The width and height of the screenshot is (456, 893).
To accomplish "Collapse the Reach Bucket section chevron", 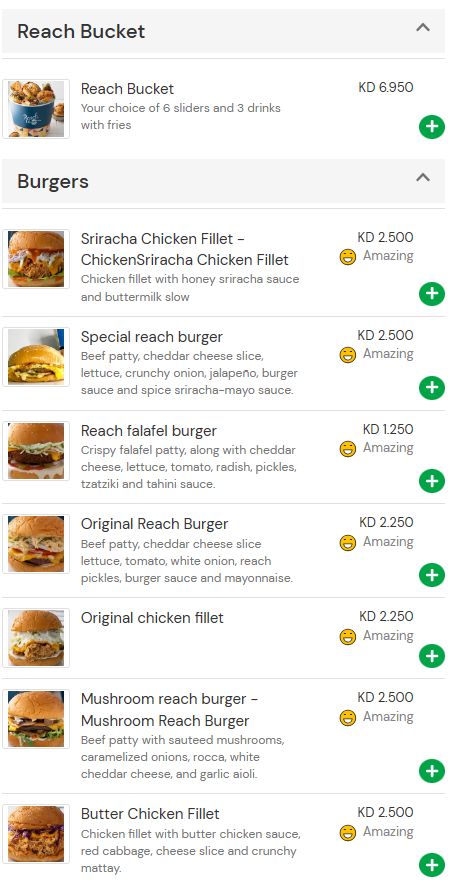I will pyautogui.click(x=422, y=27).
